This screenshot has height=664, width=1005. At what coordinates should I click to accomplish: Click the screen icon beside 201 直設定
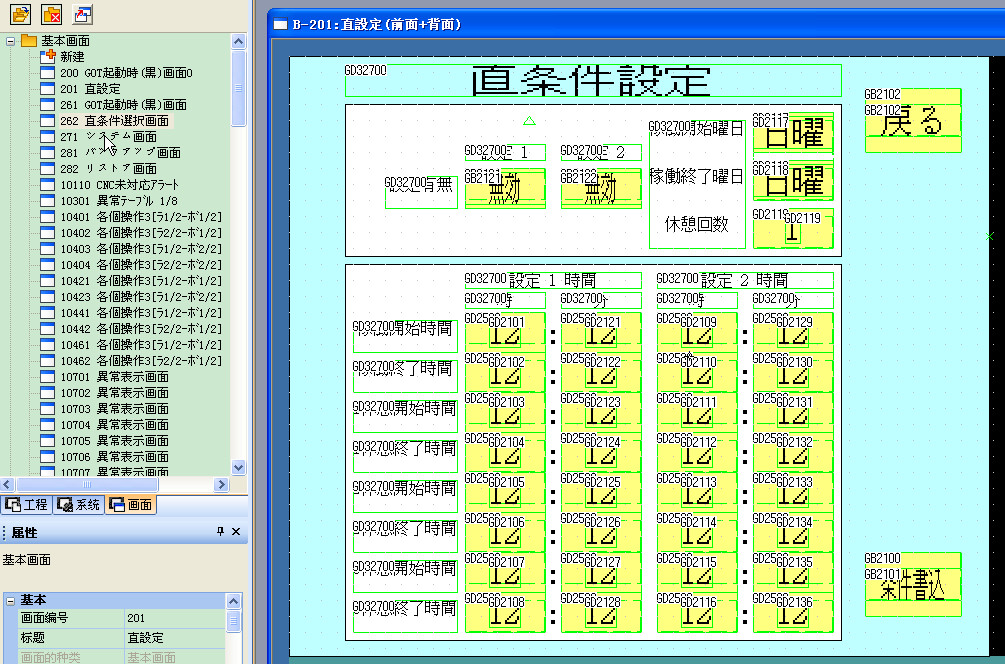46,89
